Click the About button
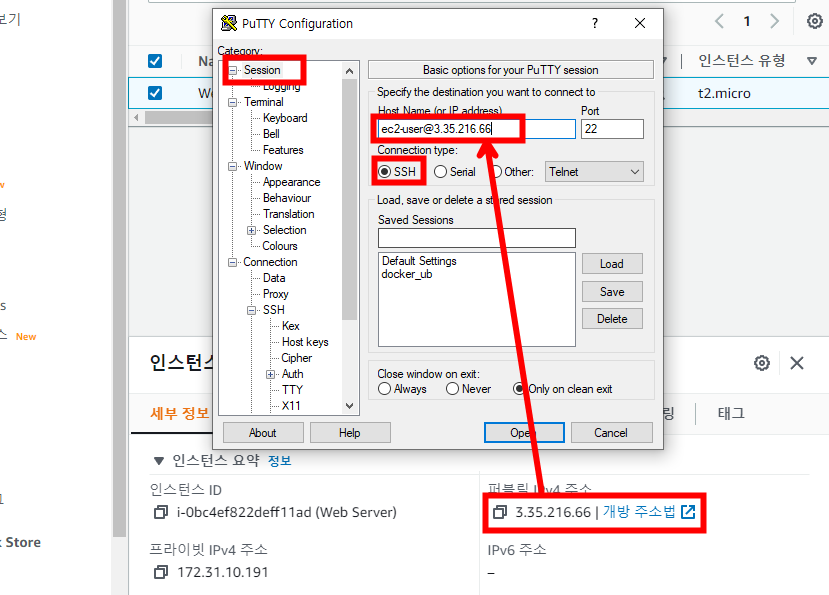Viewport: 829px width, 595px height. (263, 433)
